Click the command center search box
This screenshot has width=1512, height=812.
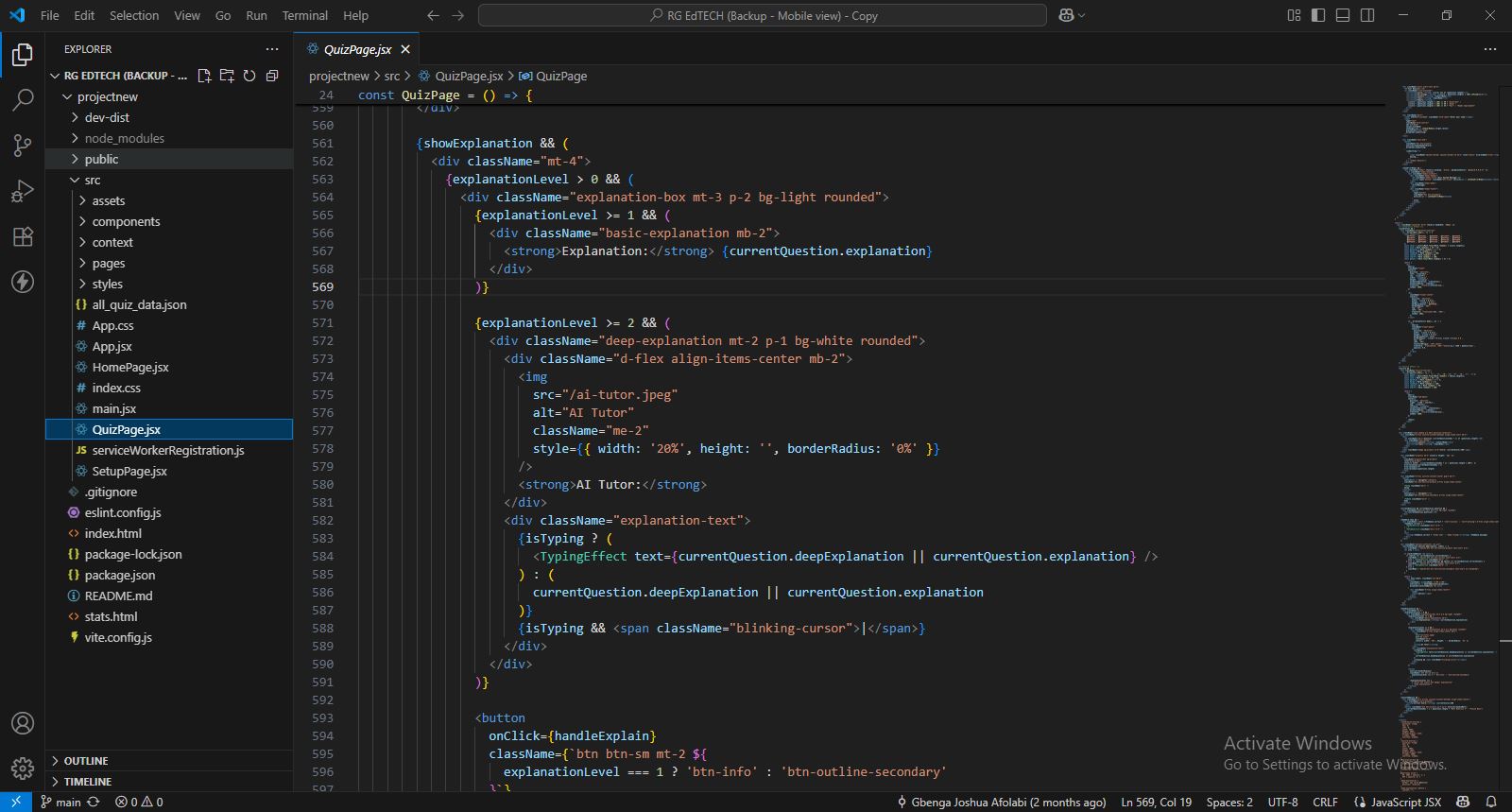762,15
